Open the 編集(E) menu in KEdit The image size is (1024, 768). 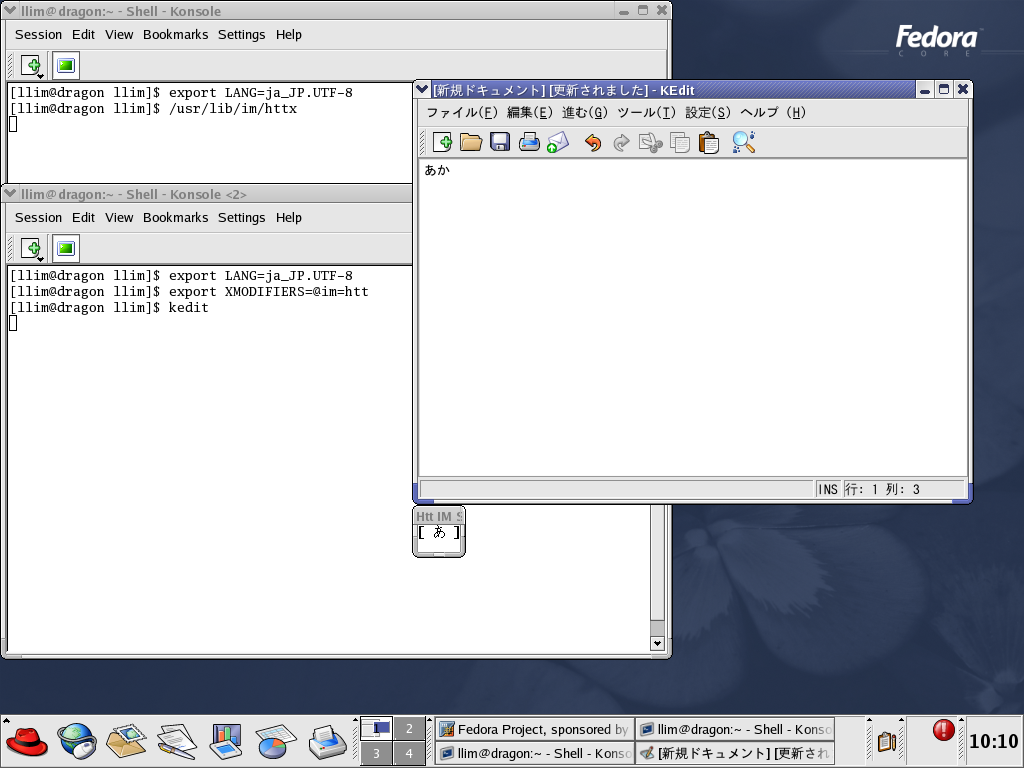(530, 112)
